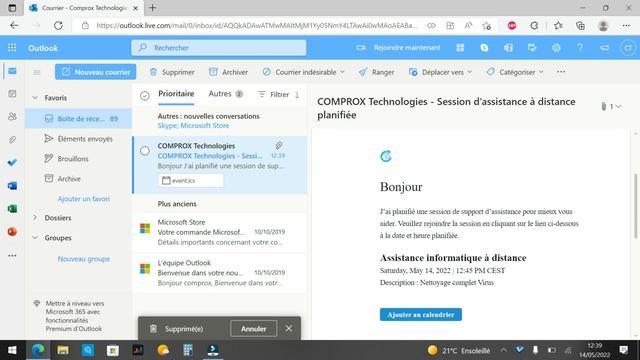Open the Catégoriser dropdown
Screen dimensions: 640x360
pos(541,72)
